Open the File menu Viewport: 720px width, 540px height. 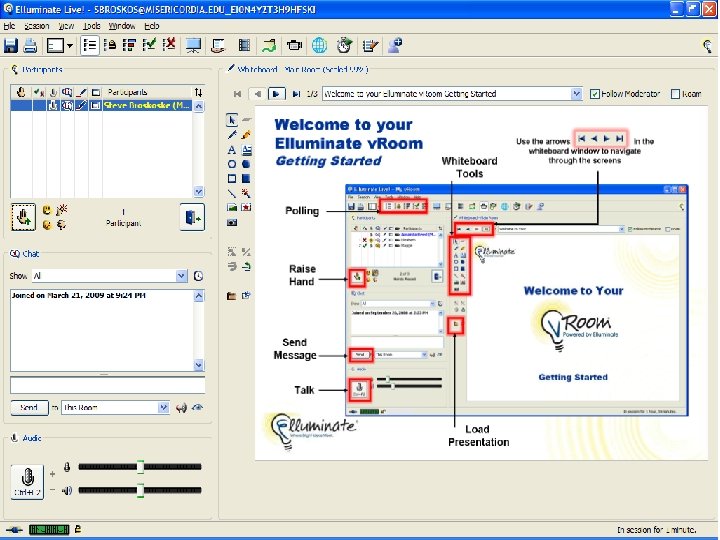[9, 26]
